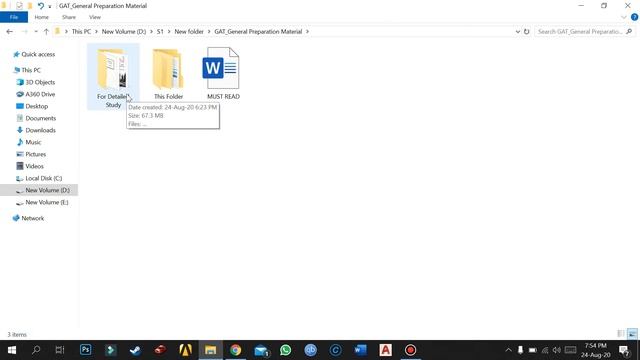Image resolution: width=640 pixels, height=360 pixels.
Task: Select Quick access in navigation pane
Action: point(38,54)
